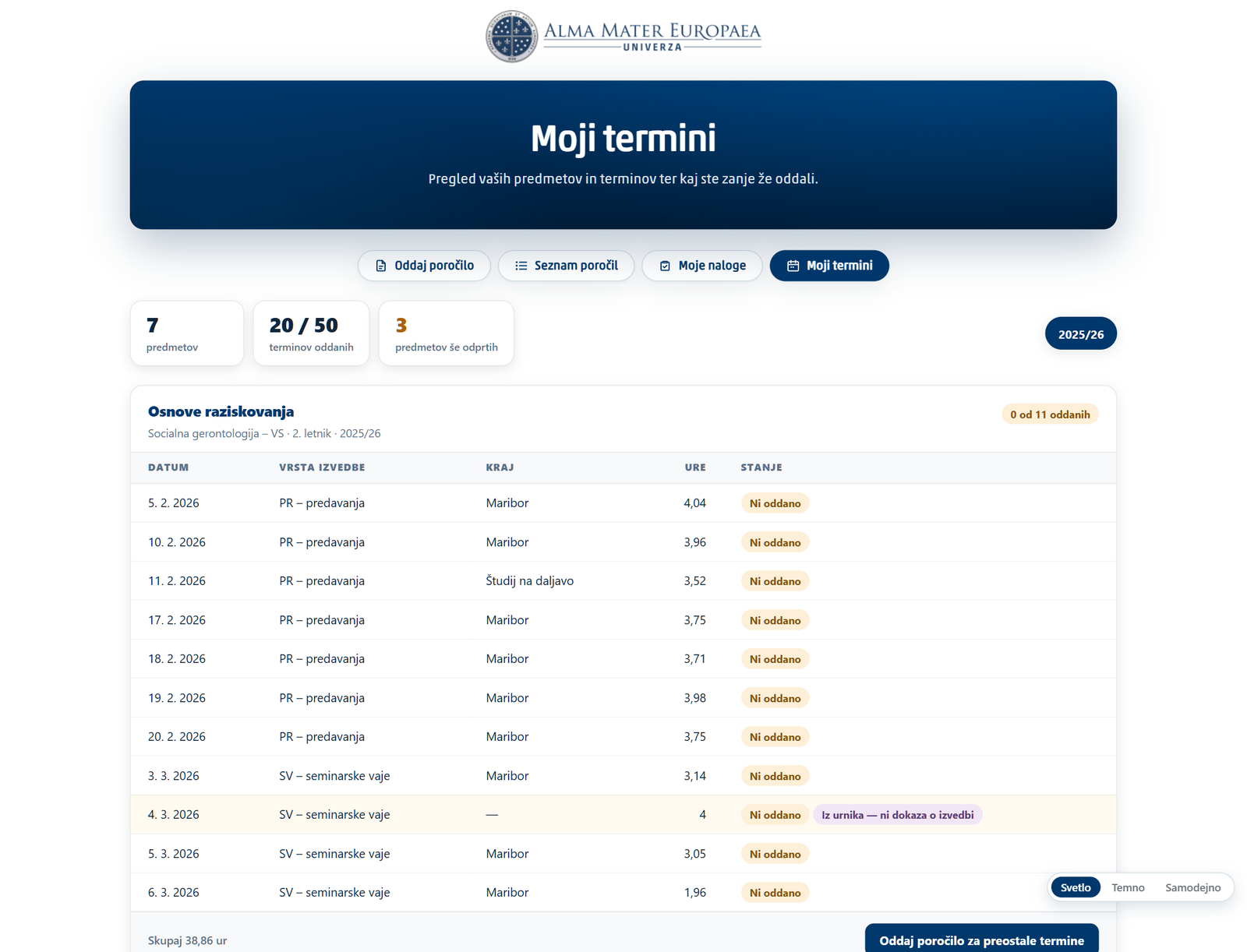Click the date 5. 2. 2026
This screenshot has width=1247, height=952.
[173, 503]
